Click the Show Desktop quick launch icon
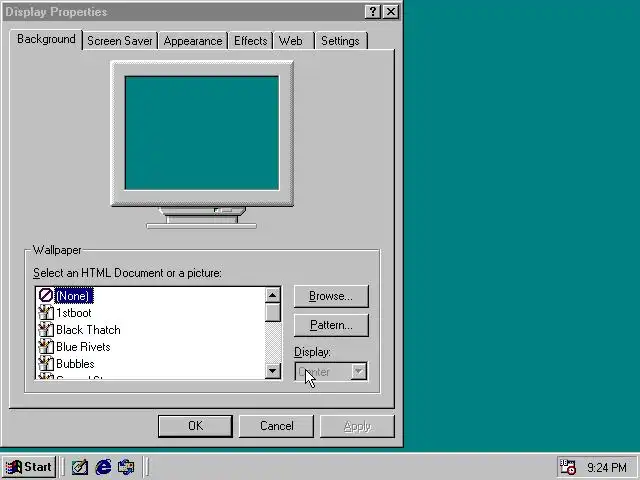Viewport: 640px width, 480px height. pos(80,467)
